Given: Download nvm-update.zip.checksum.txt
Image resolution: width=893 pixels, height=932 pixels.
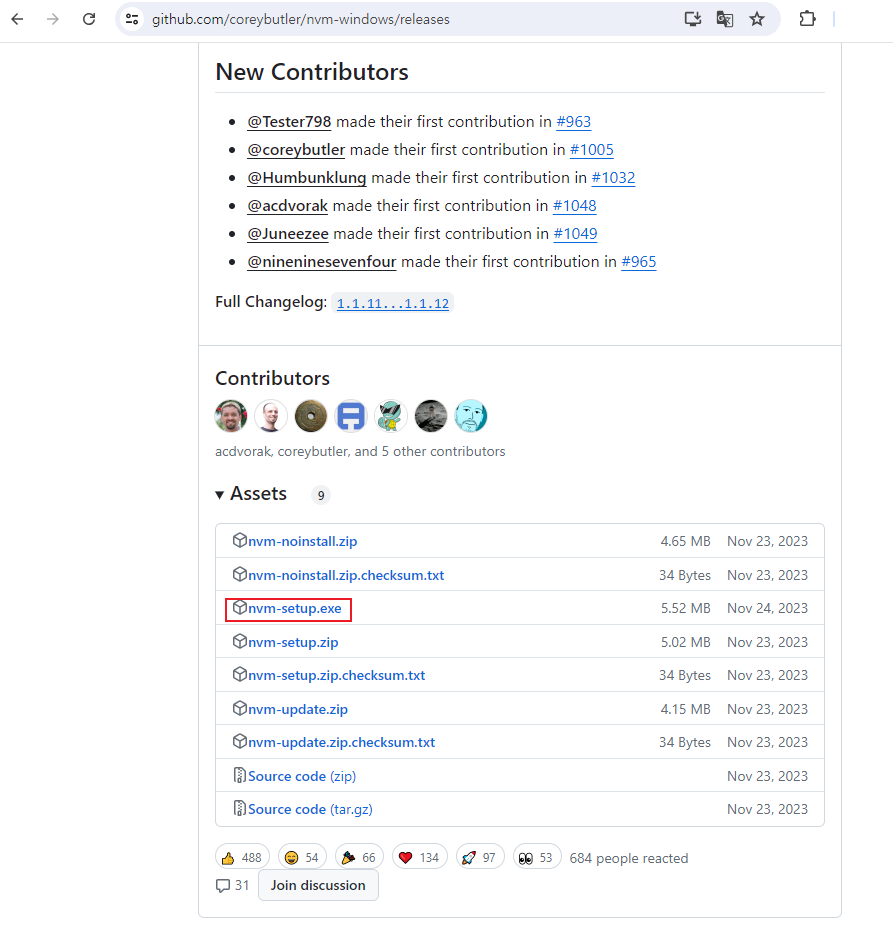Looking at the screenshot, I should click(x=341, y=742).
